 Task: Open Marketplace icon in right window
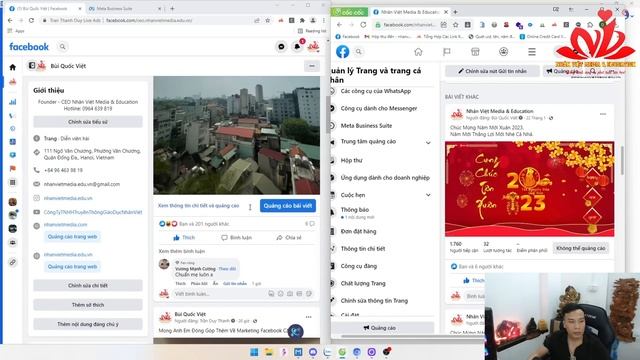point(475,52)
